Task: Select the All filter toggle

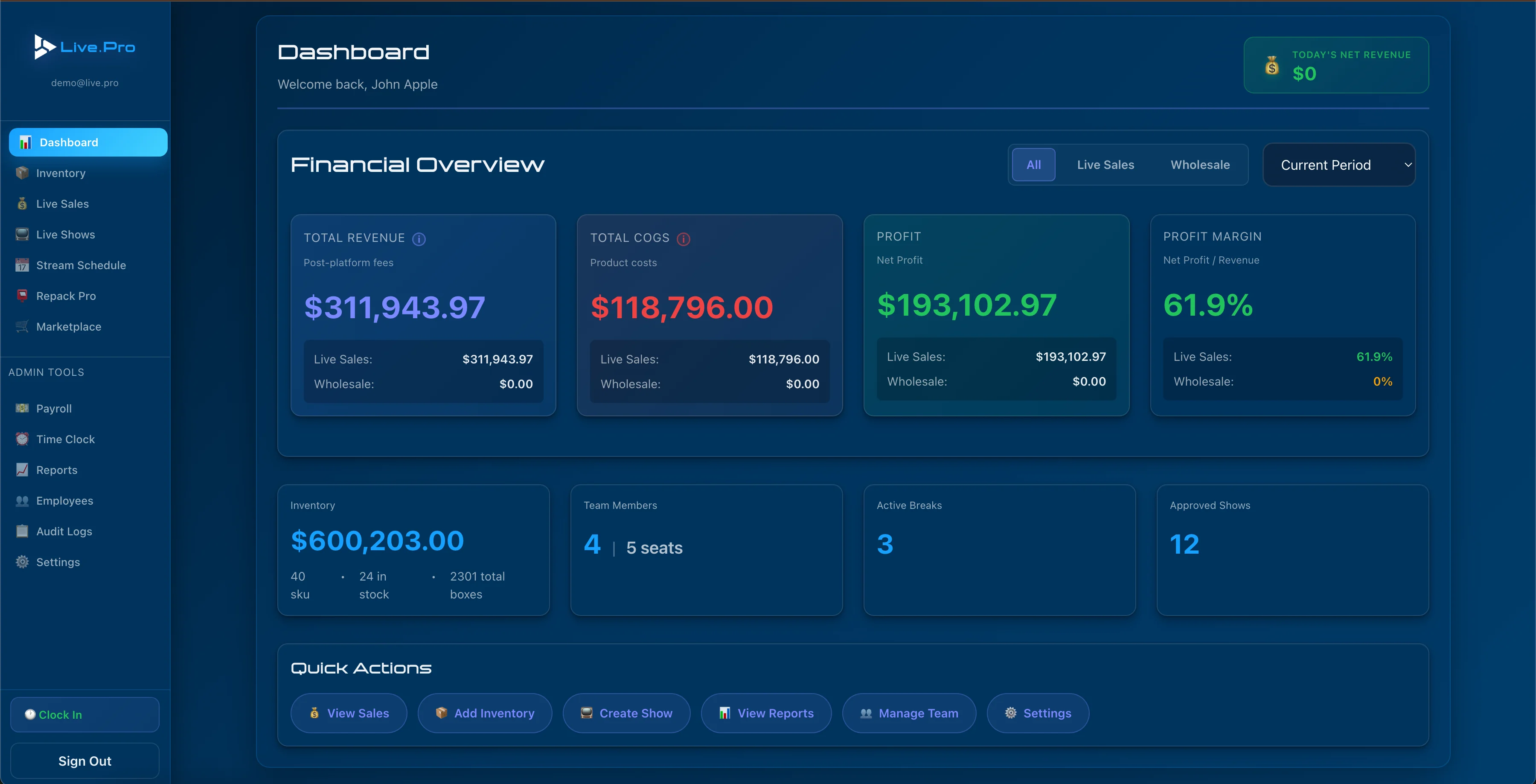Action: [x=1033, y=165]
